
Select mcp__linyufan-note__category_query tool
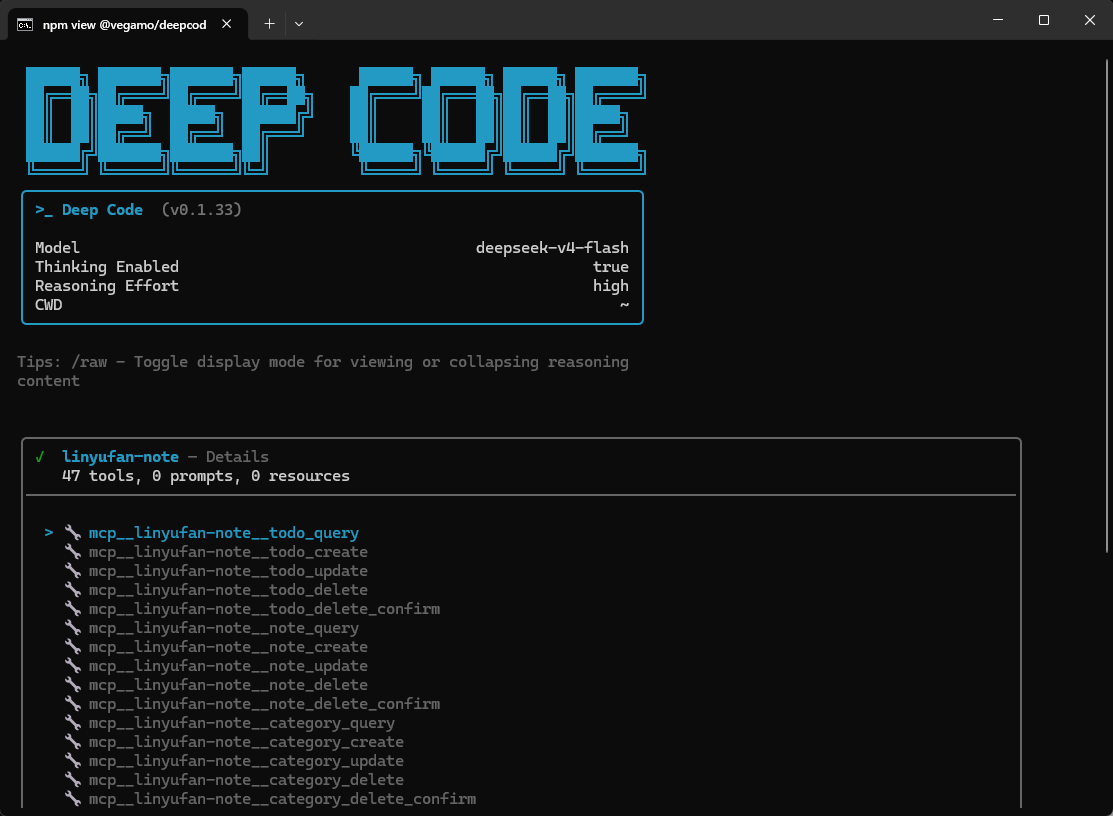[241, 723]
